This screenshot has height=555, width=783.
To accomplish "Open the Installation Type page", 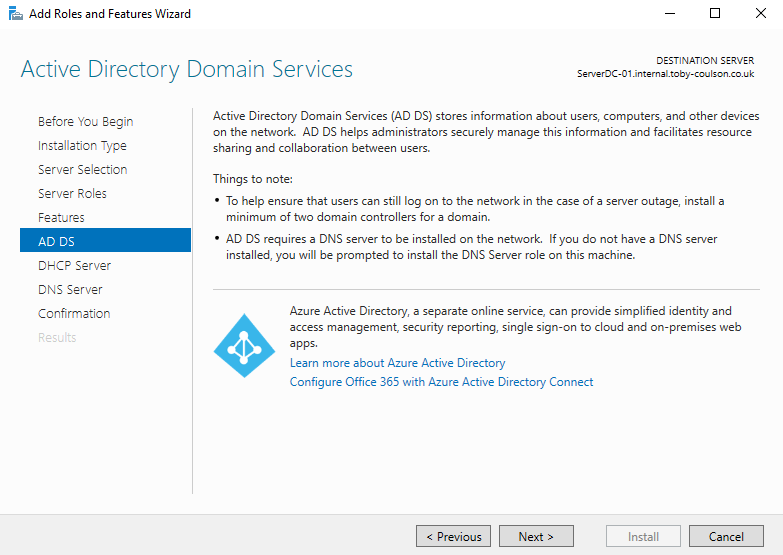I will (x=82, y=146).
